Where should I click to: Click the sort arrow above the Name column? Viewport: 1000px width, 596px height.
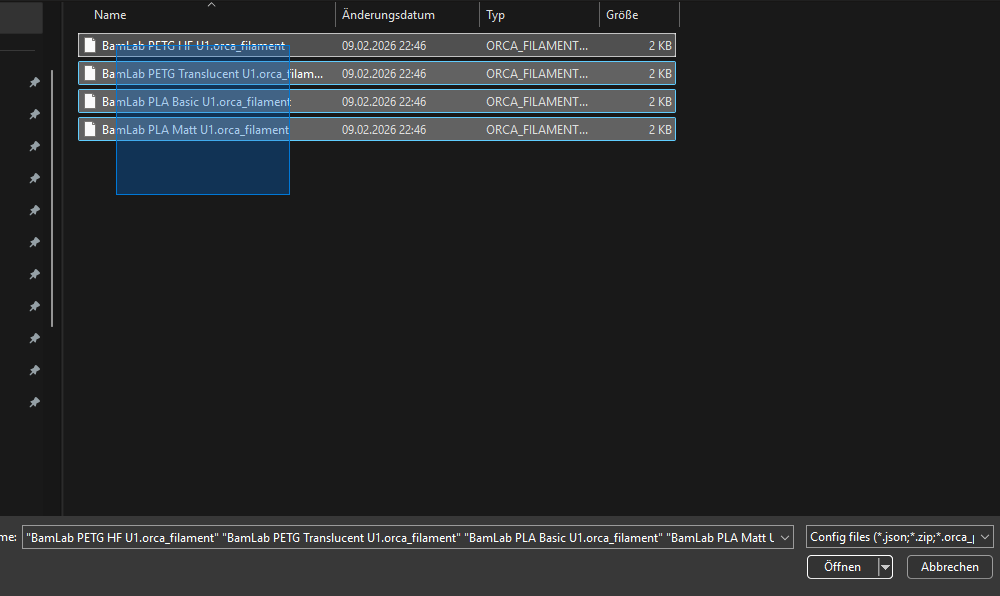[210, 5]
